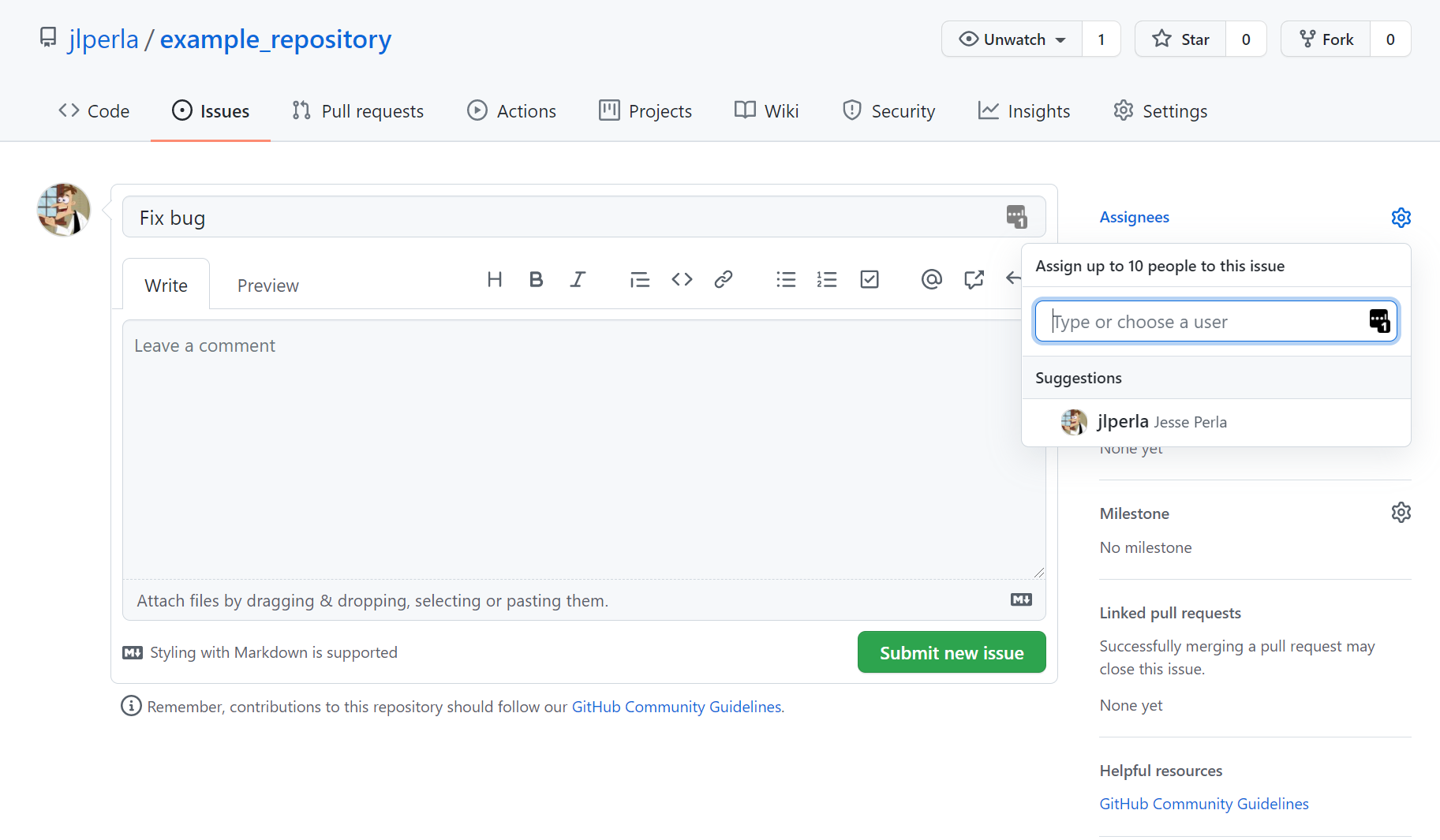Apply italic formatting in editor

click(578, 279)
